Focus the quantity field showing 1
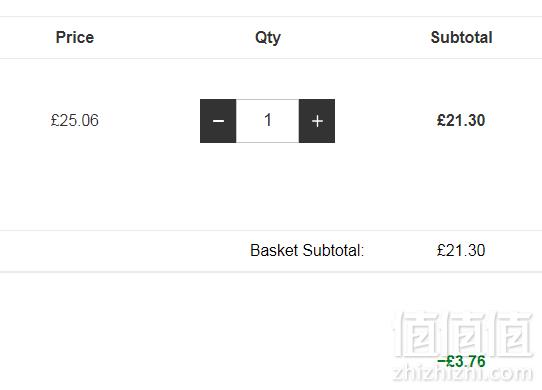Viewport: 542px width, 390px height. (x=268, y=121)
